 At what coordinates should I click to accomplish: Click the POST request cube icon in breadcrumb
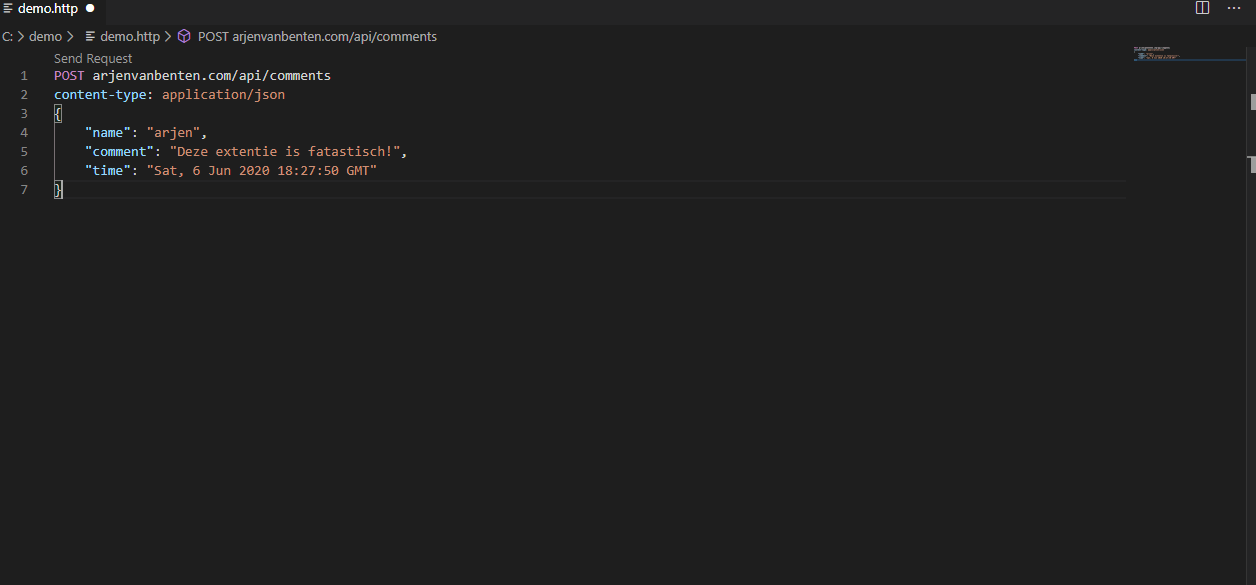[184, 36]
